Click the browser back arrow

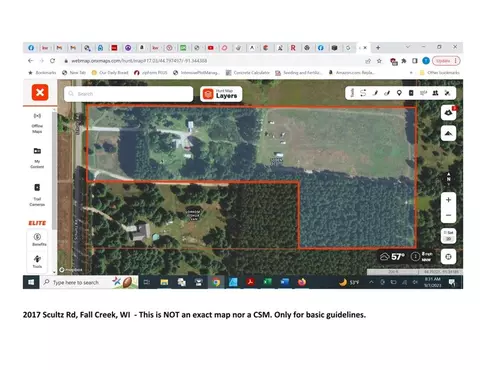31,61
